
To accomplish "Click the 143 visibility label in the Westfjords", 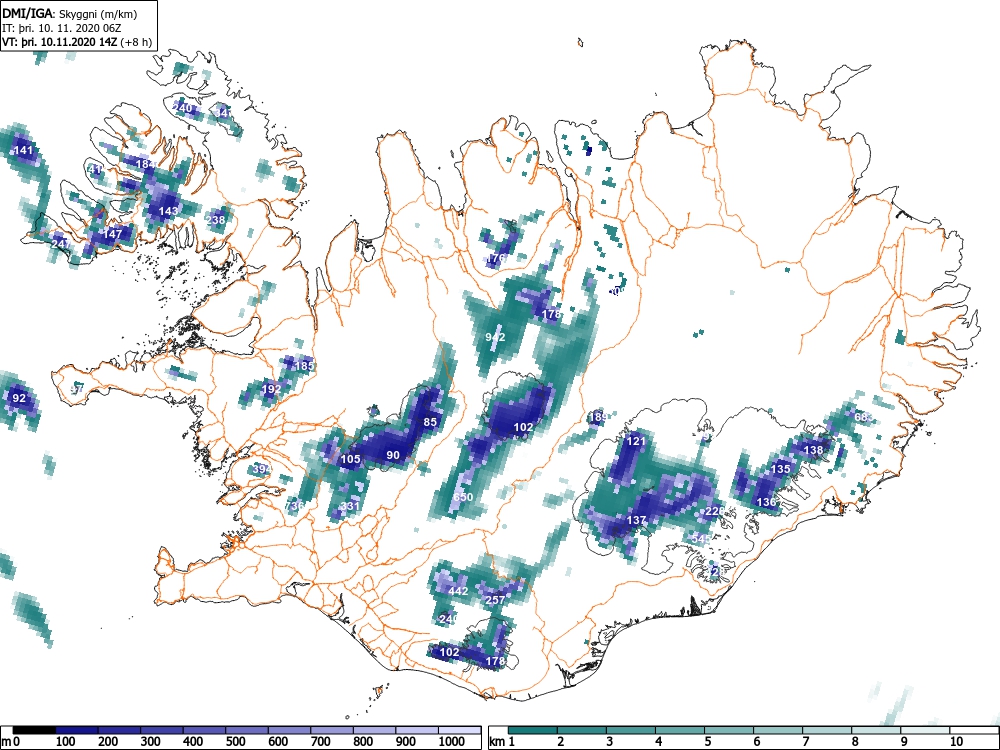I will click(x=168, y=211).
